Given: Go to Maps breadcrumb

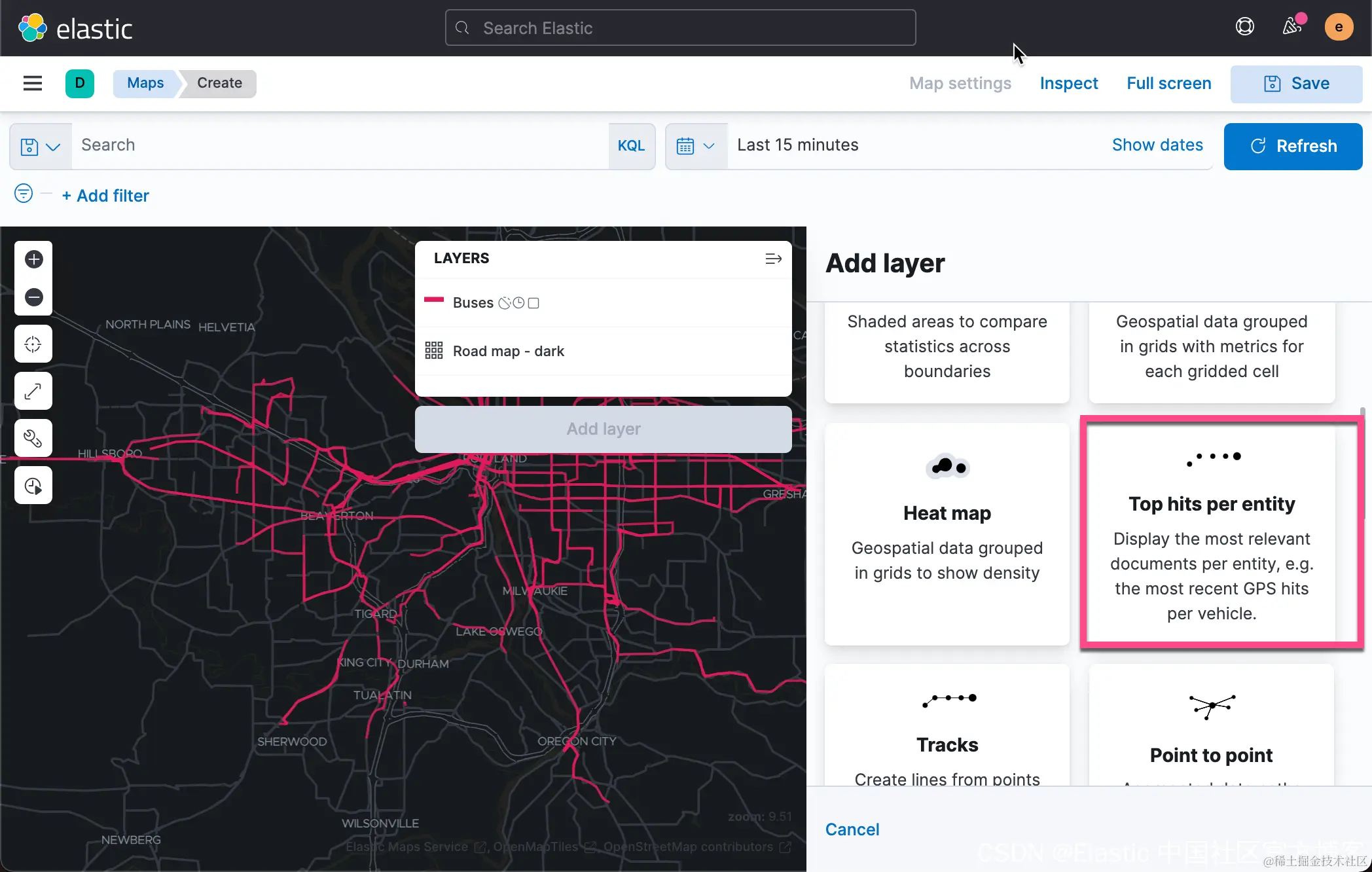Looking at the screenshot, I should point(145,83).
